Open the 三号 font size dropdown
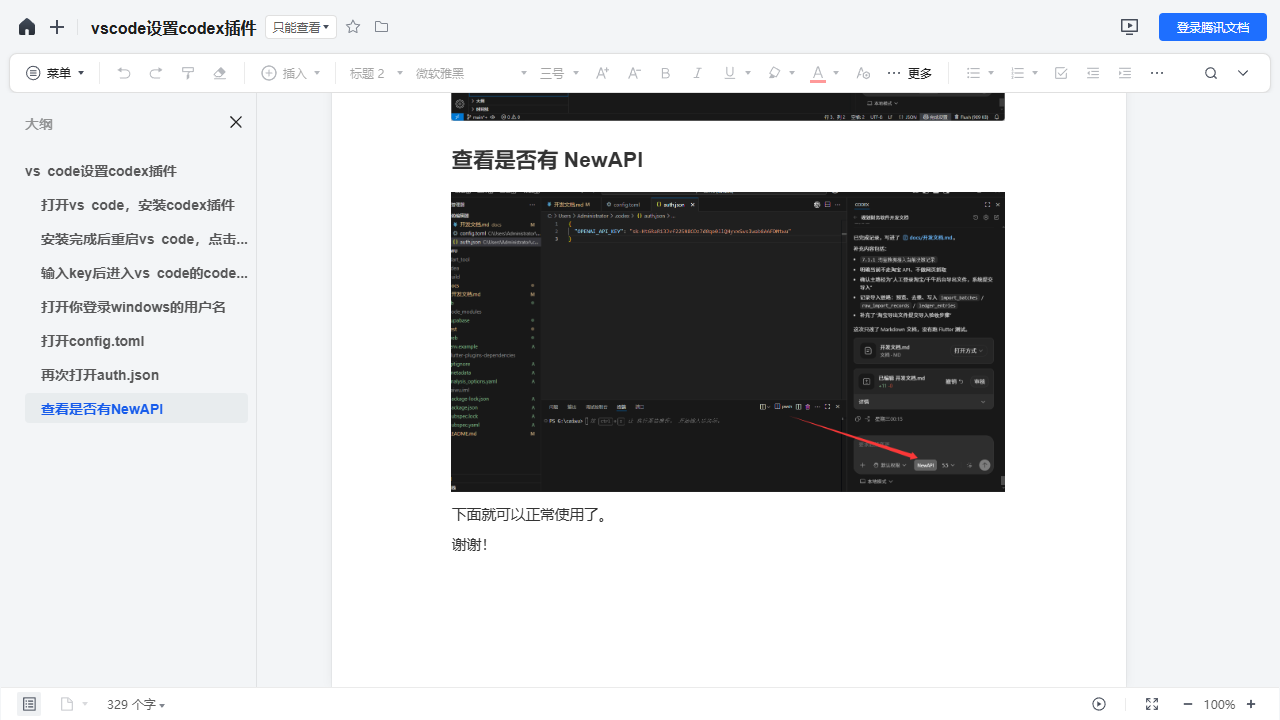Image resolution: width=1280 pixels, height=720 pixels. (x=560, y=73)
